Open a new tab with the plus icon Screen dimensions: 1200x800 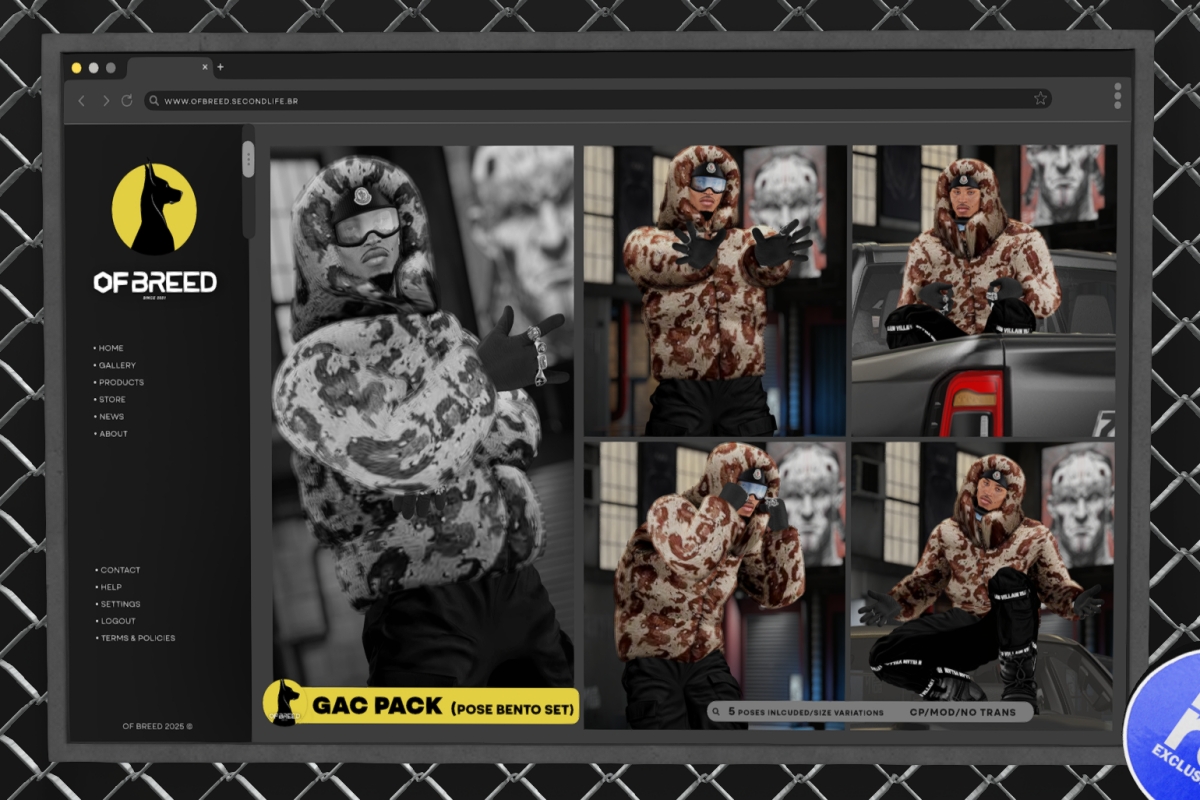pyautogui.click(x=220, y=67)
